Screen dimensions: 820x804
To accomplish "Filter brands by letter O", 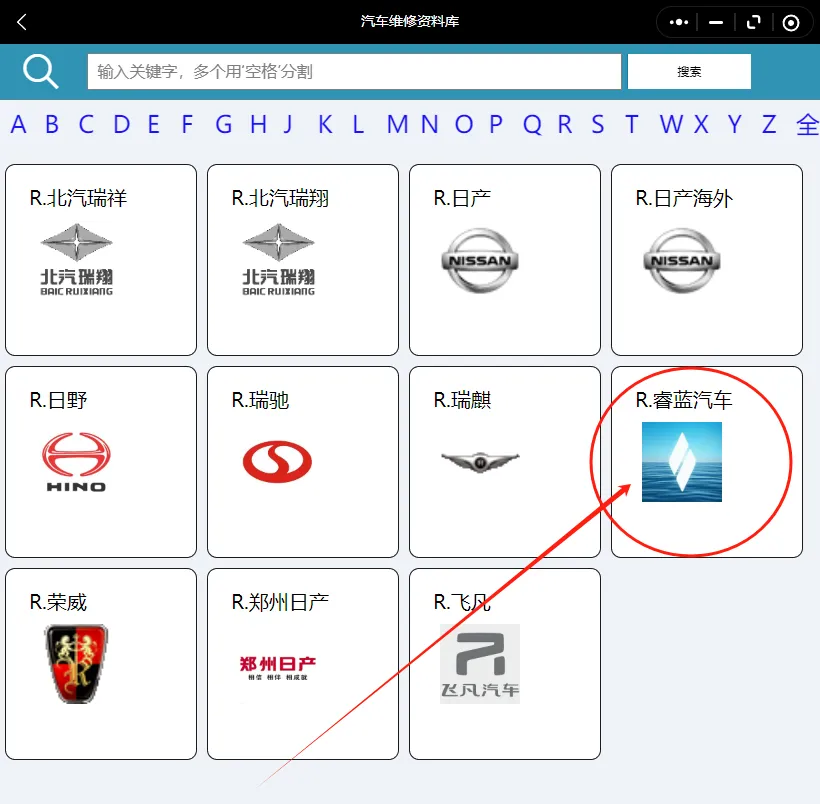I will (x=464, y=124).
